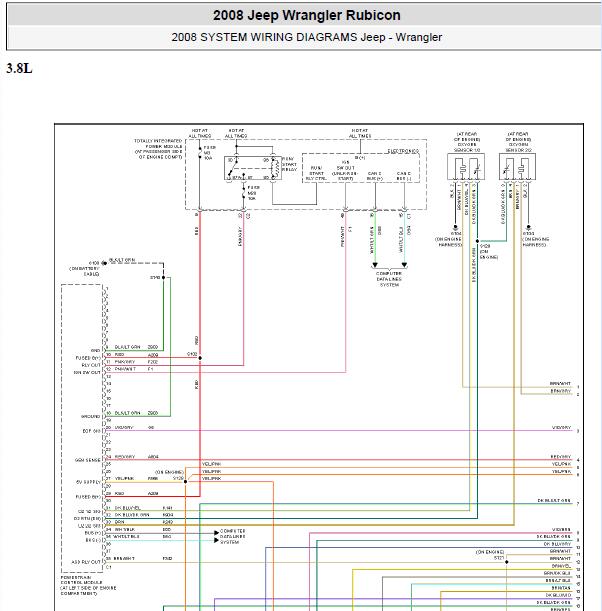Click the 'IGN SW OUT (UNLK-RUN-START)' module label
This screenshot has height=611, width=602.
[345, 170]
